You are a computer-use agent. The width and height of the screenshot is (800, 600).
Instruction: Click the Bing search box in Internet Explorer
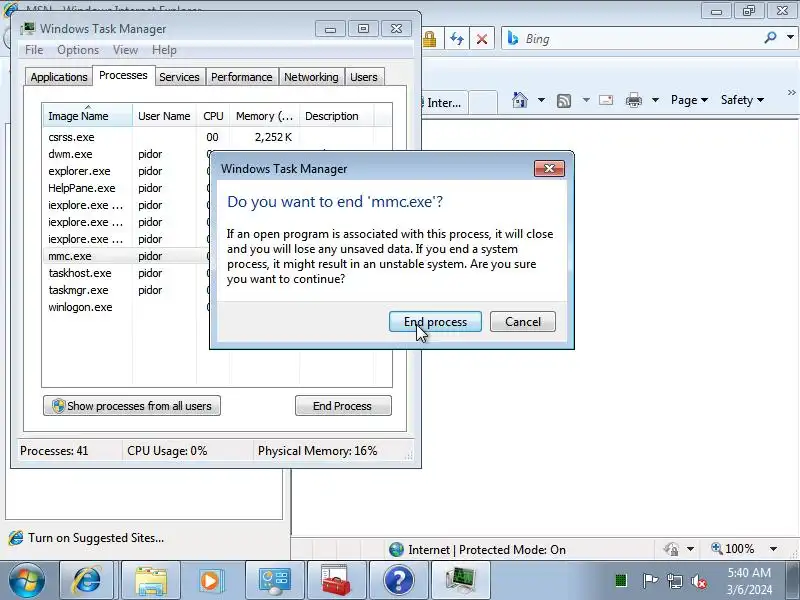[x=633, y=39]
